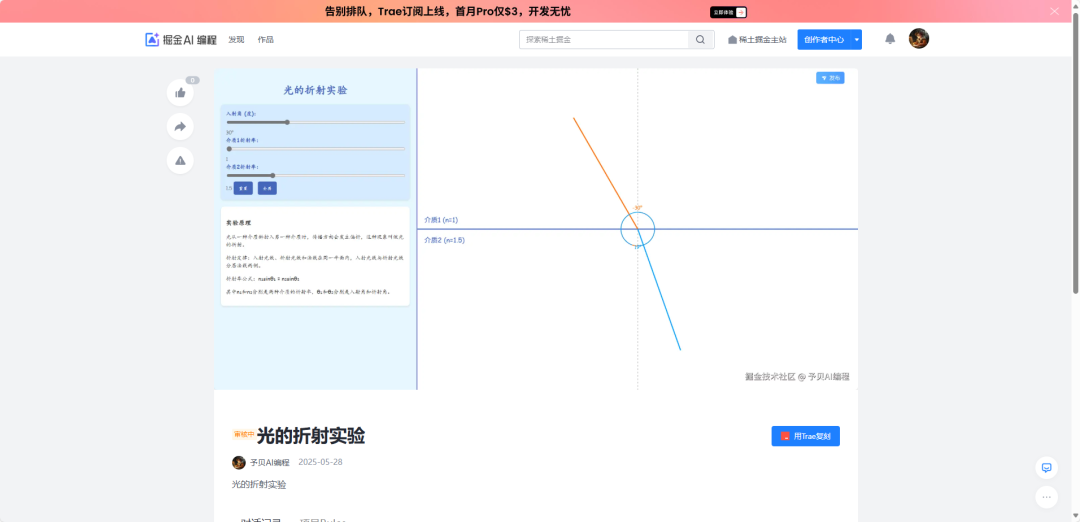Adjust the 入射角 slider
Image resolution: width=1080 pixels, height=522 pixels.
click(315, 122)
